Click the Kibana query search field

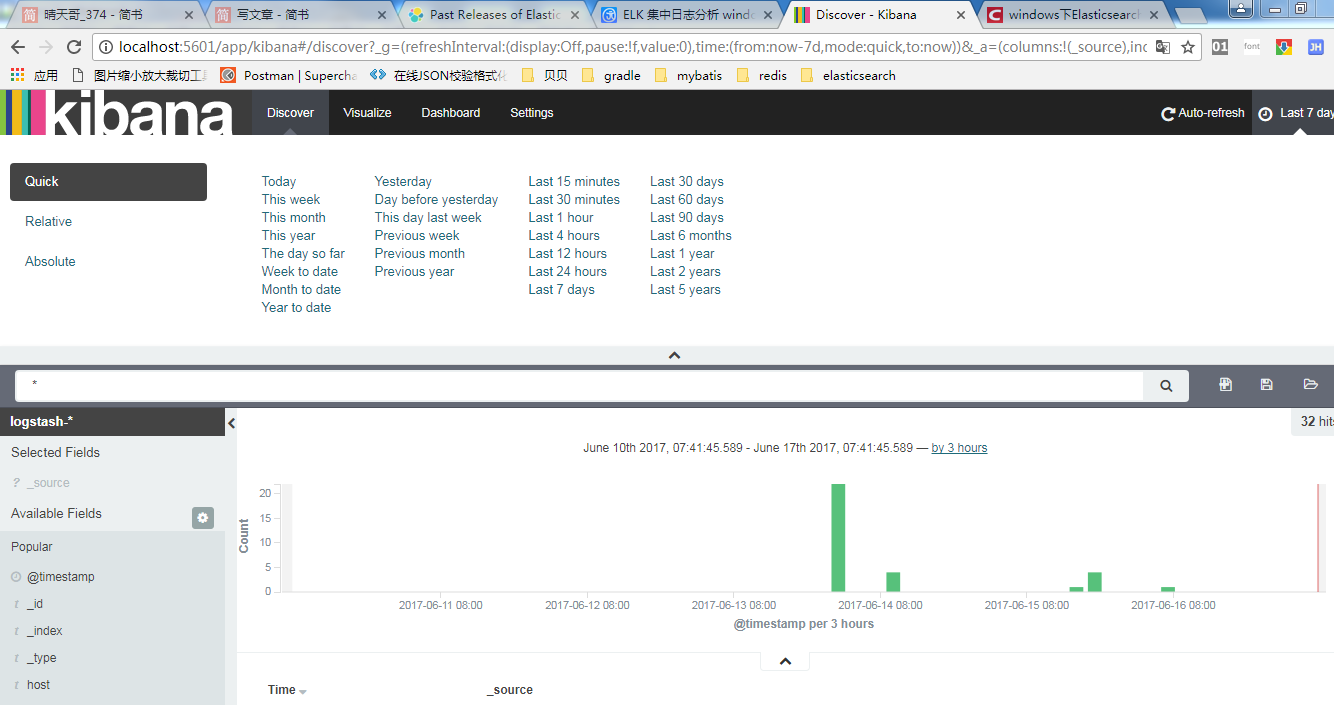pyautogui.click(x=580, y=385)
